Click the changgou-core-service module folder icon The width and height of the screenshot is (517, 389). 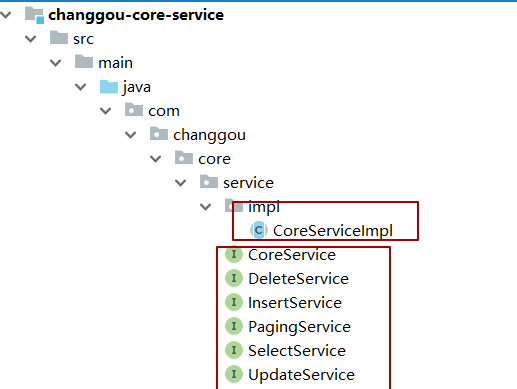[x=34, y=15]
